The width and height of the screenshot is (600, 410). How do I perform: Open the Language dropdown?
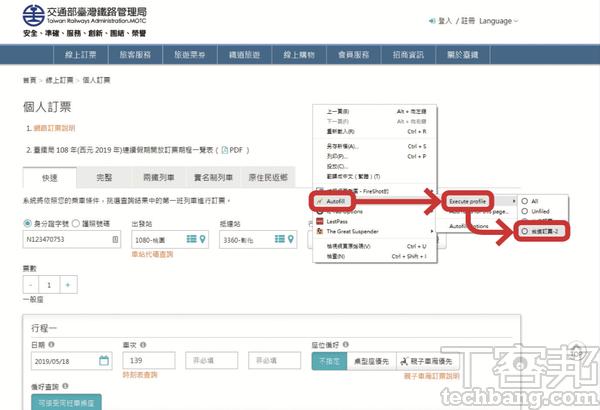[498, 21]
